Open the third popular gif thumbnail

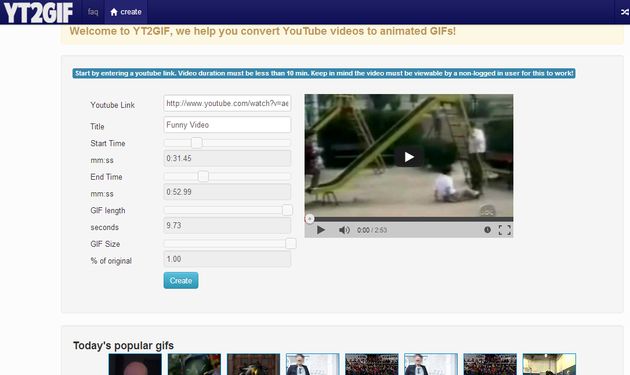pyautogui.click(x=253, y=364)
